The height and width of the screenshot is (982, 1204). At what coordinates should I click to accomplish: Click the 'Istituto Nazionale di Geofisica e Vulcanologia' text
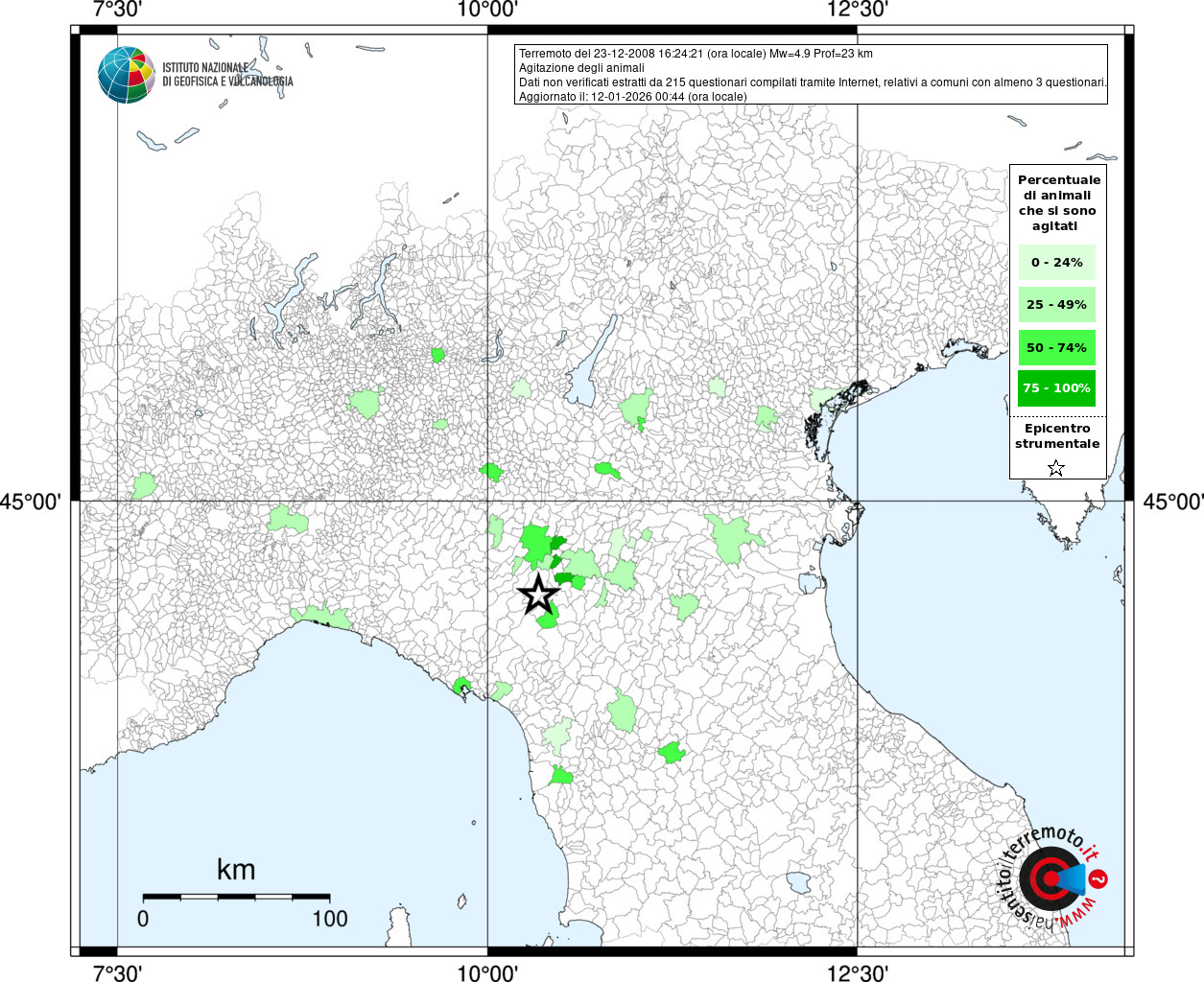pyautogui.click(x=227, y=75)
